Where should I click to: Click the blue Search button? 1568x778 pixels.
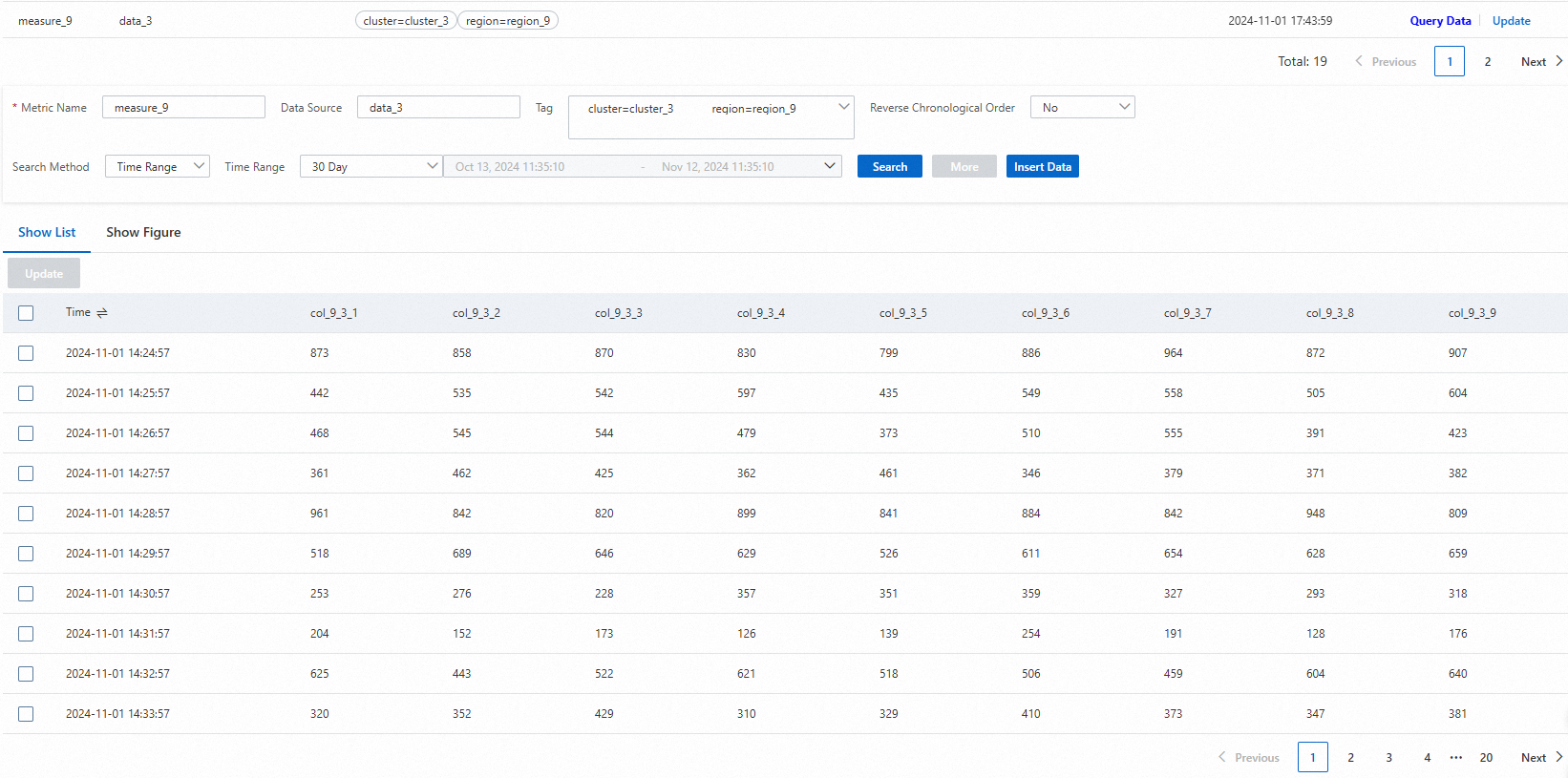[x=889, y=166]
